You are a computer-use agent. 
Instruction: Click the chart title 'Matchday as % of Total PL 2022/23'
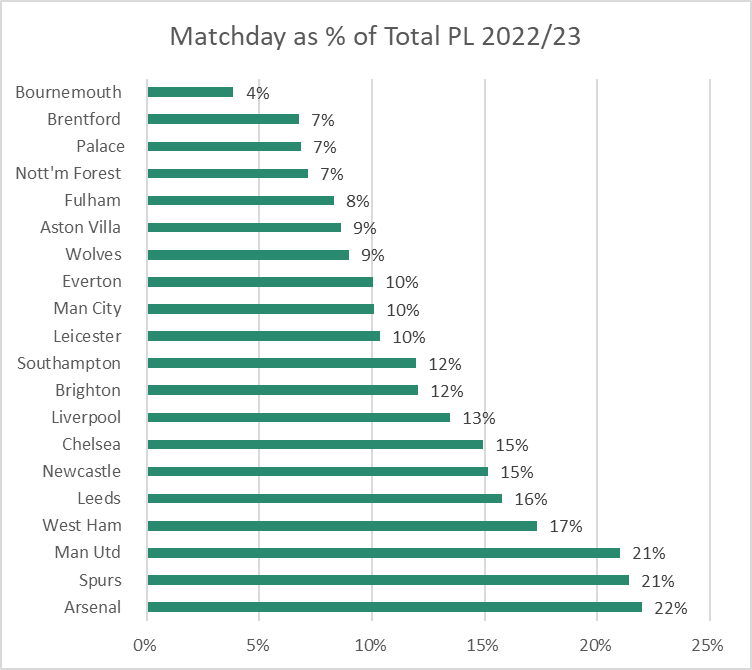click(x=375, y=36)
